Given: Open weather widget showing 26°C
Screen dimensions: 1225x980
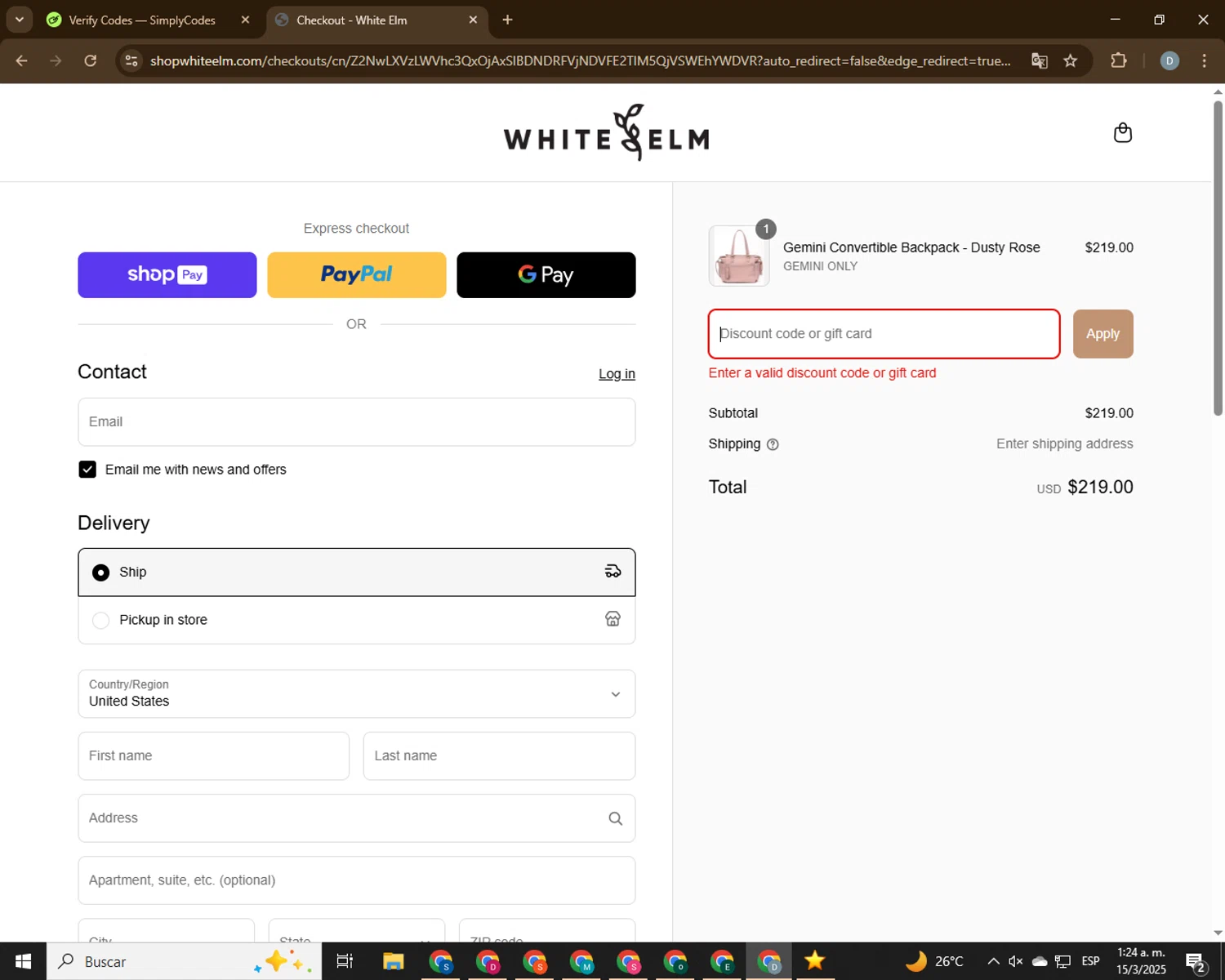Looking at the screenshot, I should coord(934,961).
